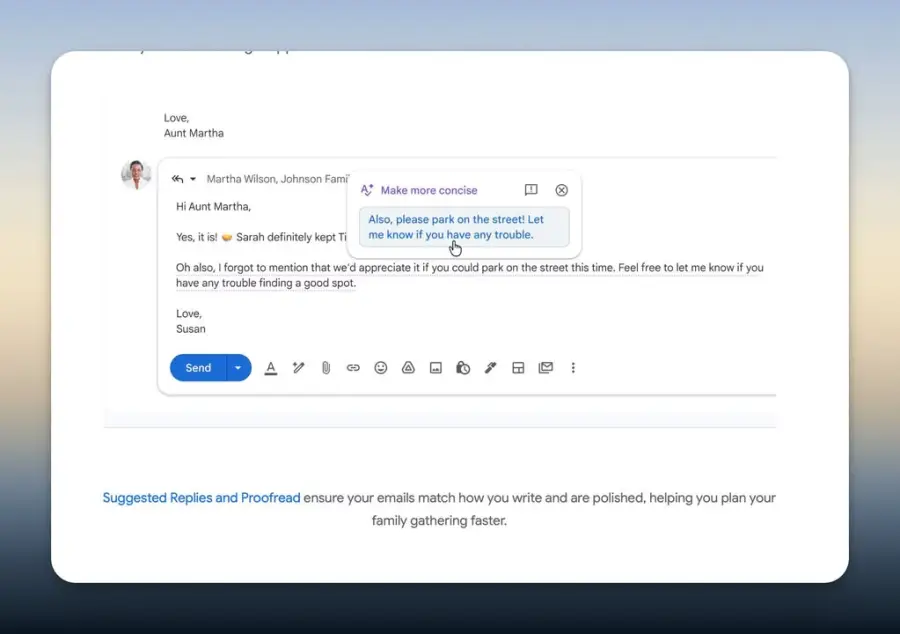Click the line starting Yes, it is!
900x634 pixels.
coord(261,237)
